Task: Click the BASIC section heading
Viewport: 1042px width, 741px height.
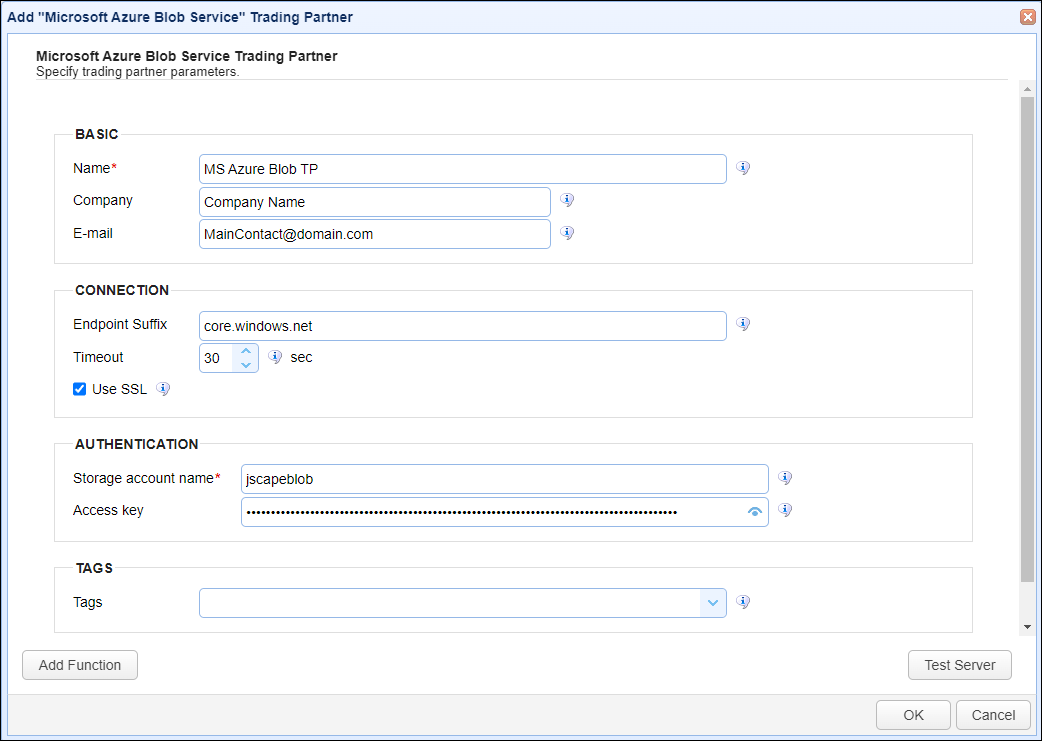Action: tap(96, 134)
